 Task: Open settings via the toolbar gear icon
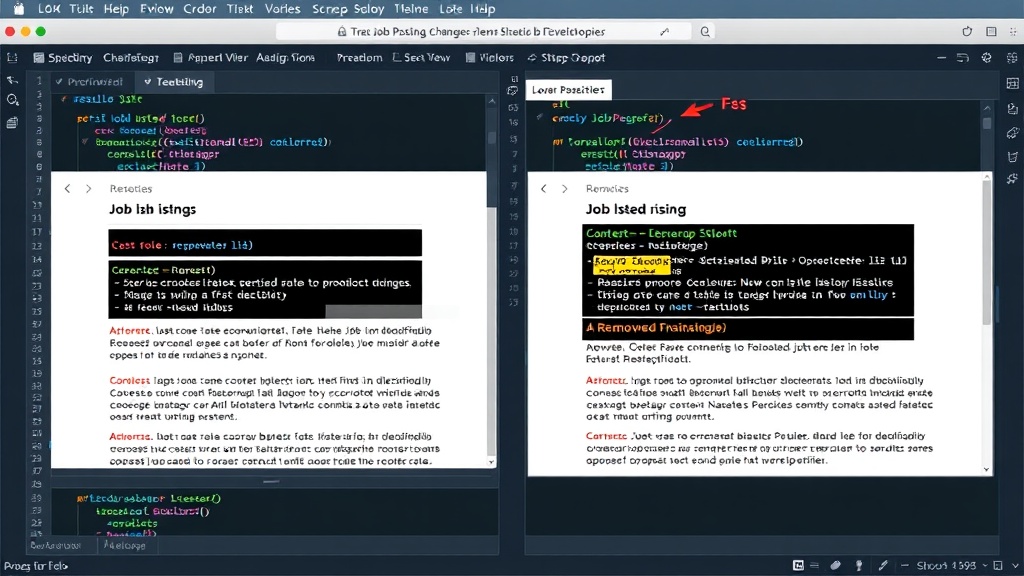click(987, 57)
